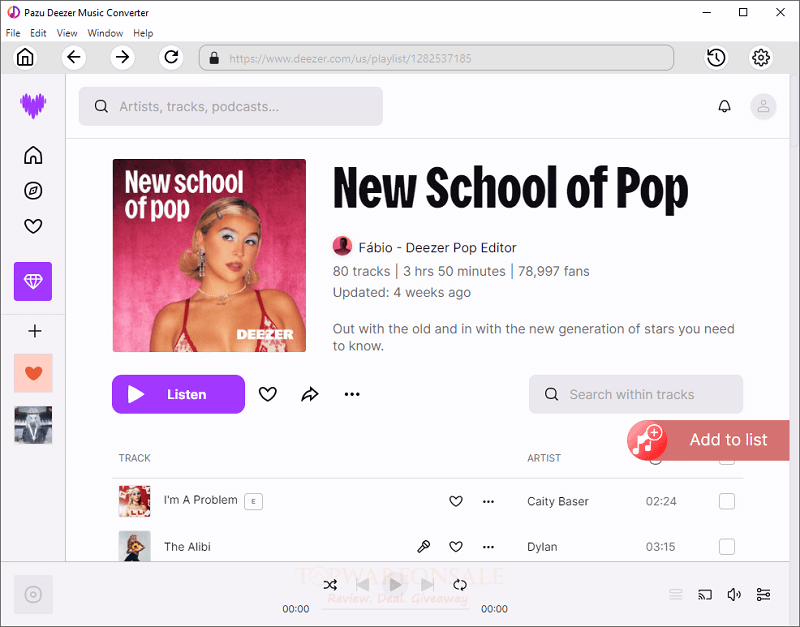Toggle shuffle in the player bar

[x=330, y=585]
